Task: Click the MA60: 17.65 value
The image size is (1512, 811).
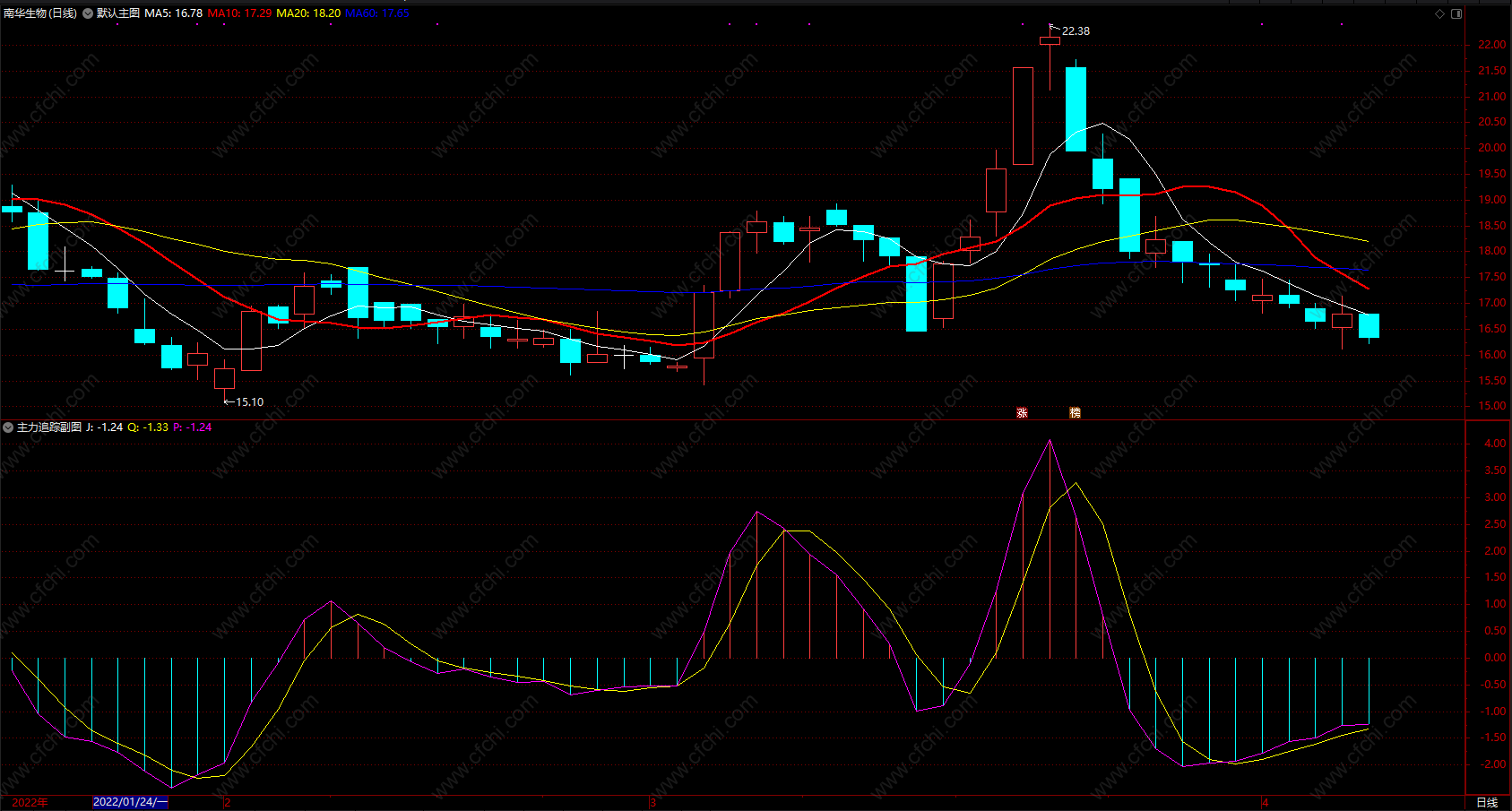Action: [x=377, y=13]
